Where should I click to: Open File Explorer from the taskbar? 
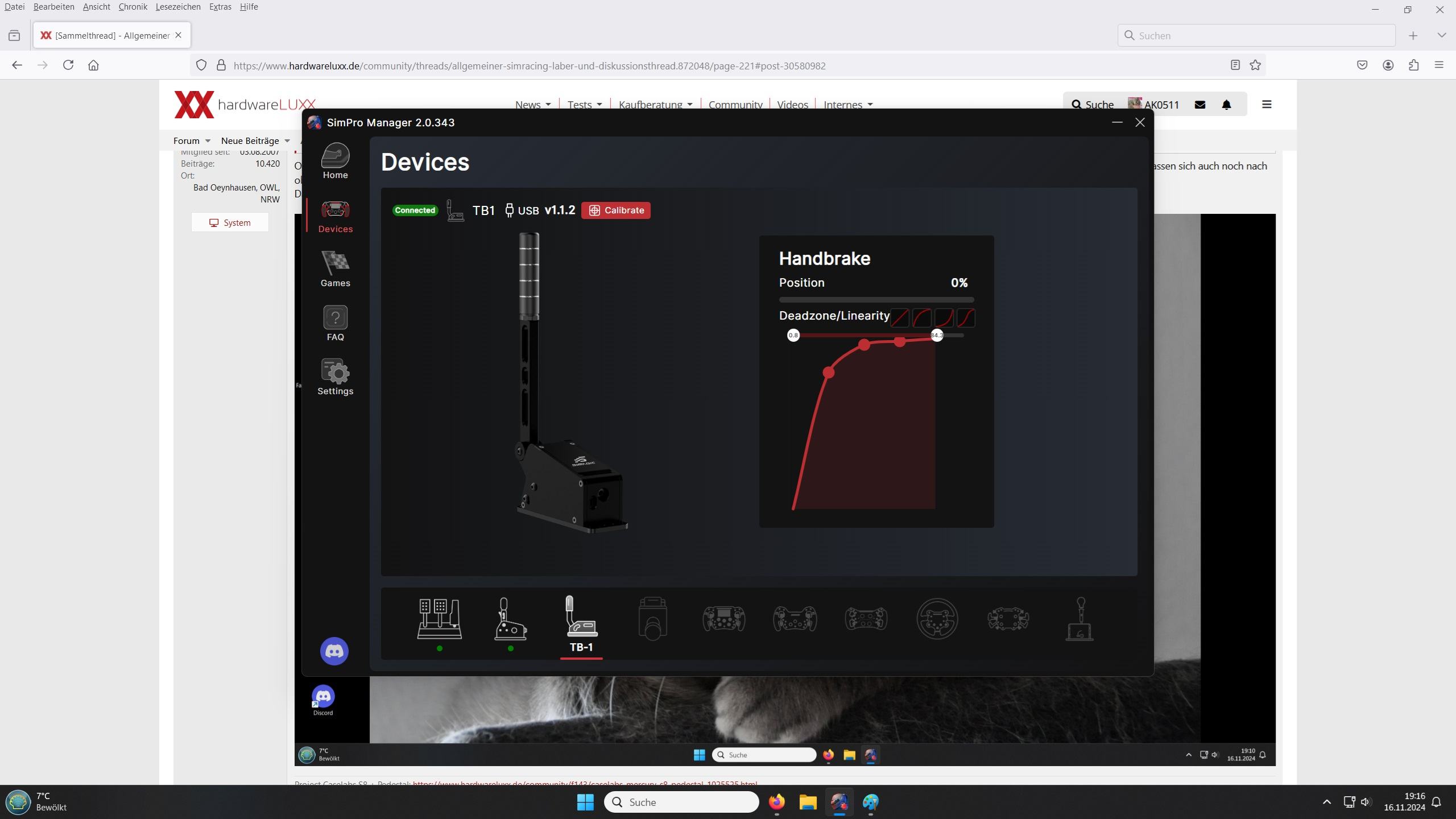point(808,803)
